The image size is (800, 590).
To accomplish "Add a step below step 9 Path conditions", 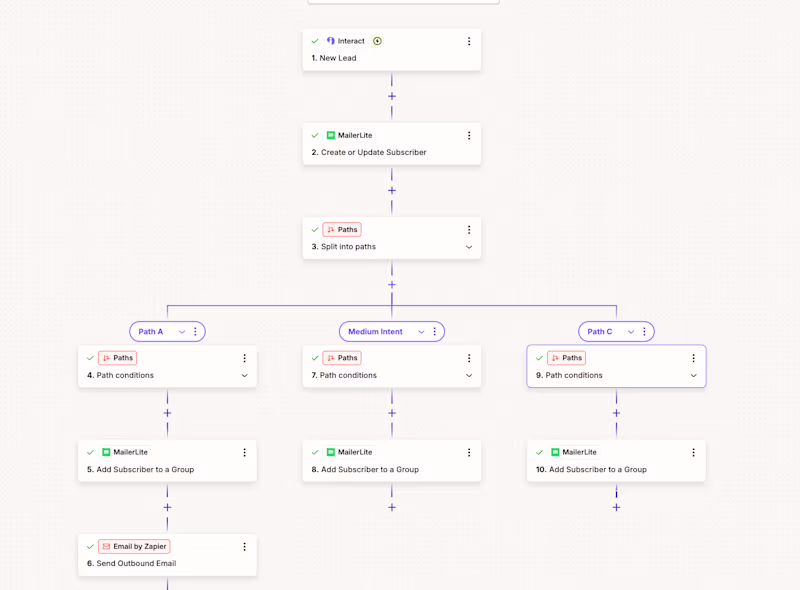I will [616, 413].
